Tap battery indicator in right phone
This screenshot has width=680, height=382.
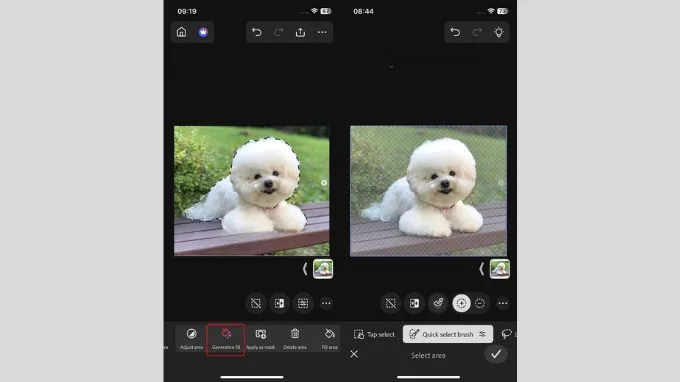[502, 11]
